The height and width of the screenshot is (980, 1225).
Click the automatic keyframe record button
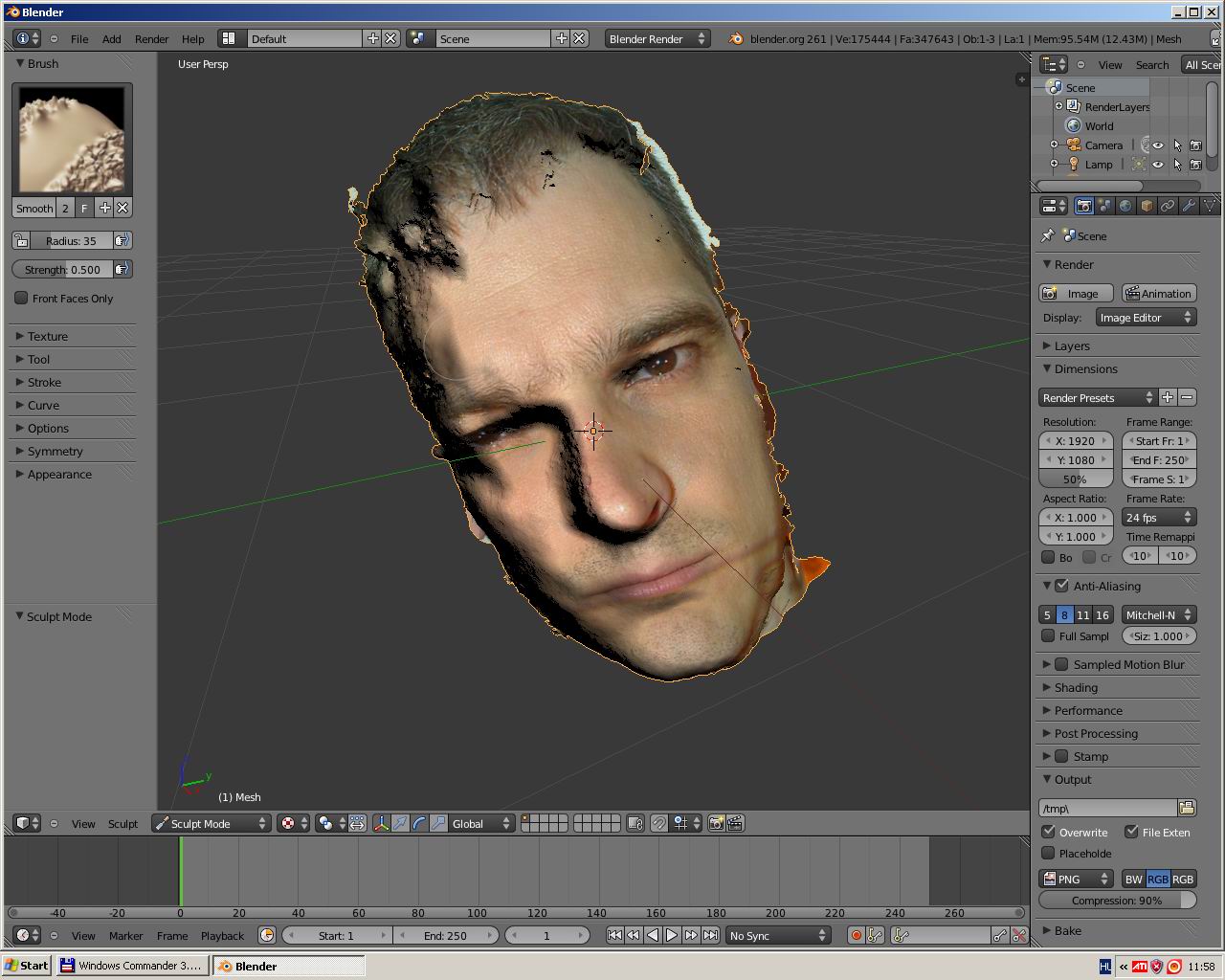tap(856, 935)
